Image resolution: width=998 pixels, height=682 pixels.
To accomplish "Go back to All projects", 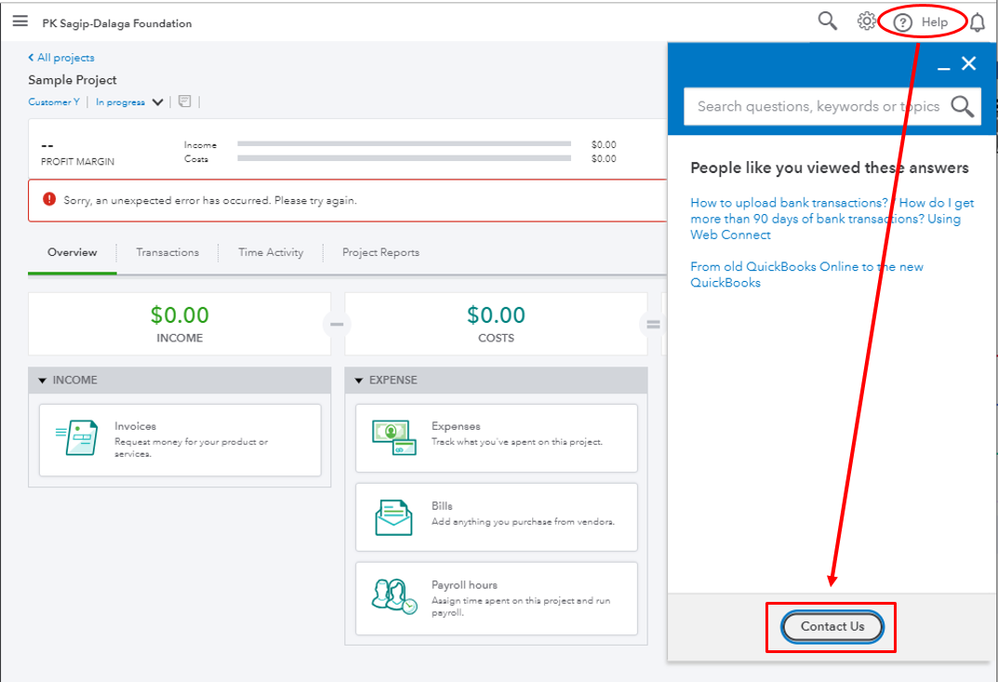I will [61, 57].
